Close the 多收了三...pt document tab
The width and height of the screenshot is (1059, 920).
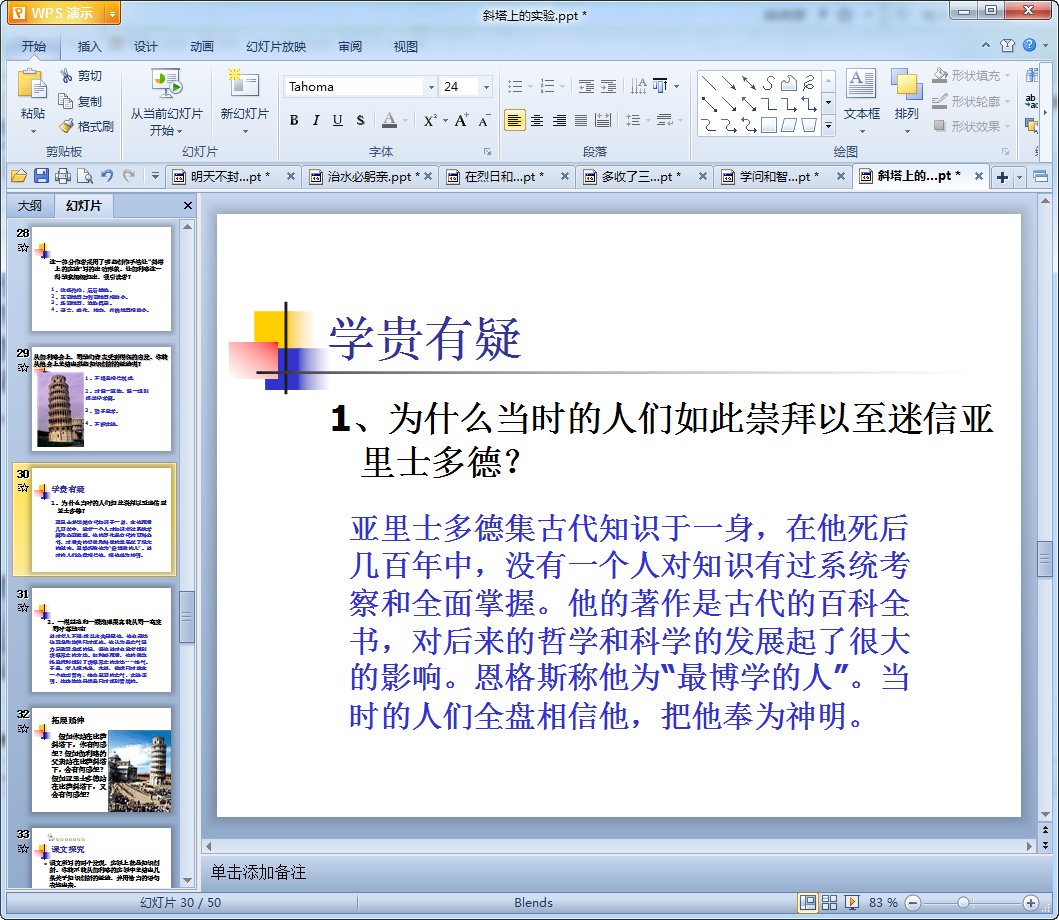point(702,176)
